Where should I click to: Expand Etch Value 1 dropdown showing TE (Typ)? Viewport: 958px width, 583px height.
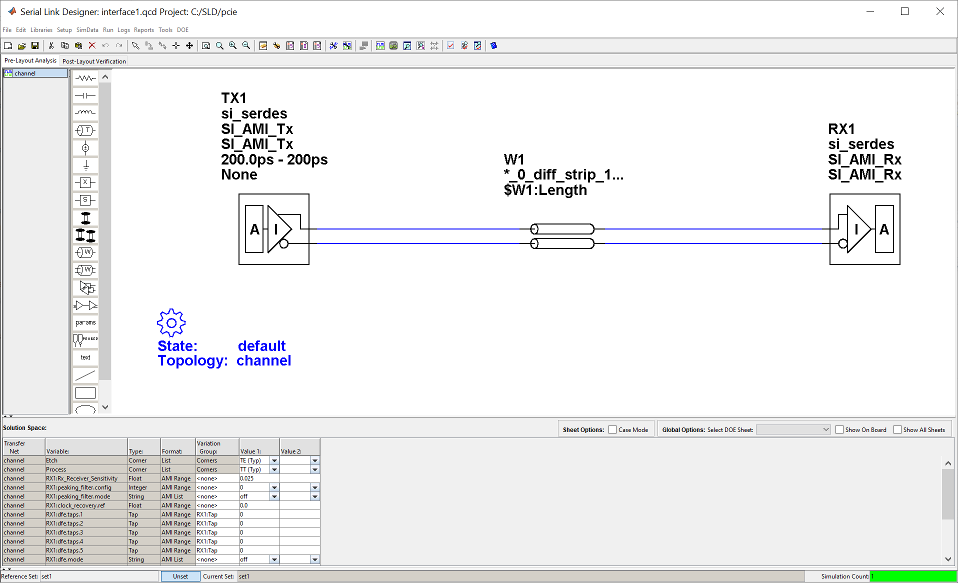pyautogui.click(x=274, y=460)
